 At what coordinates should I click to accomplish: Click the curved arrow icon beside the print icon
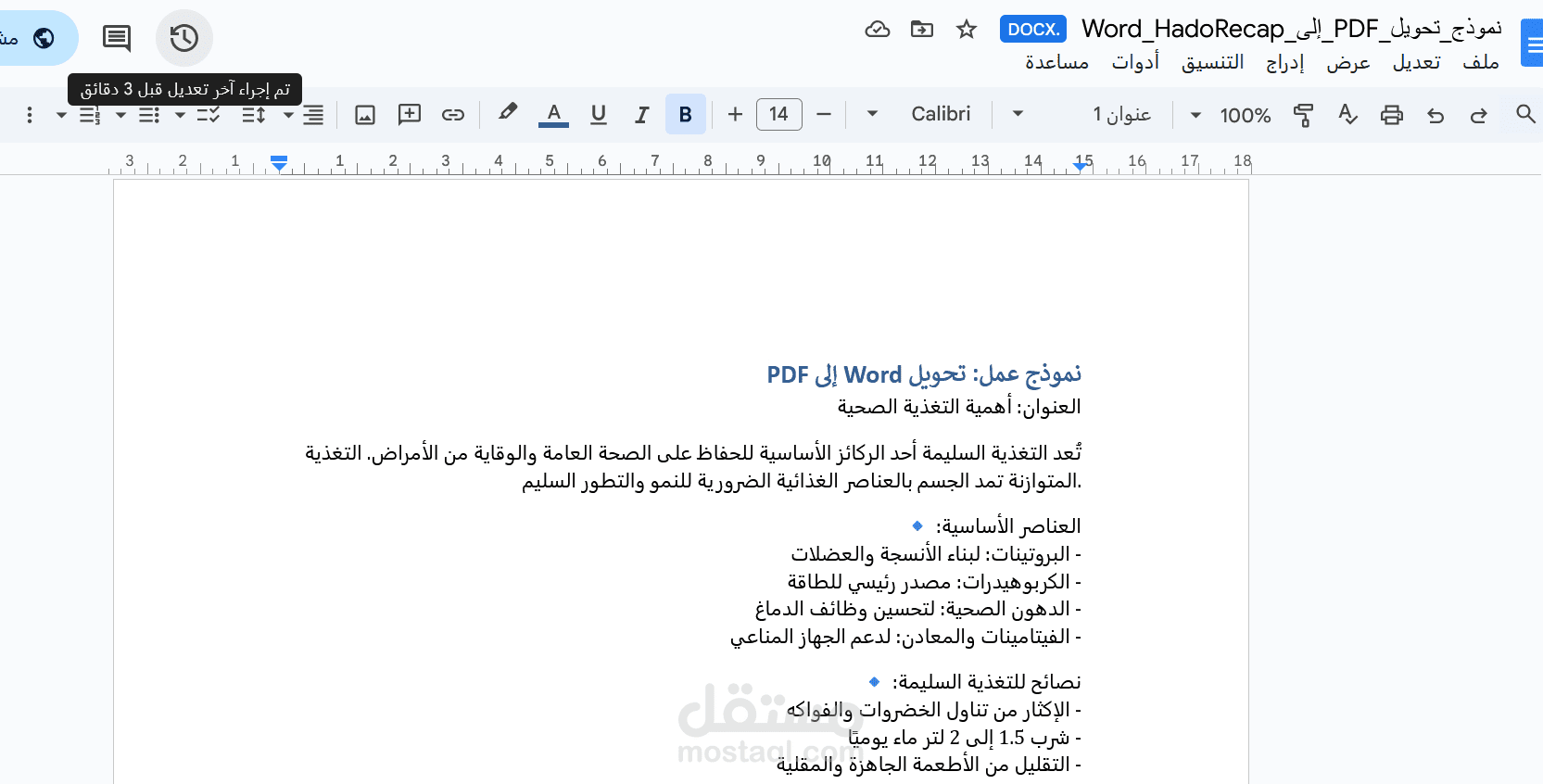point(1435,115)
